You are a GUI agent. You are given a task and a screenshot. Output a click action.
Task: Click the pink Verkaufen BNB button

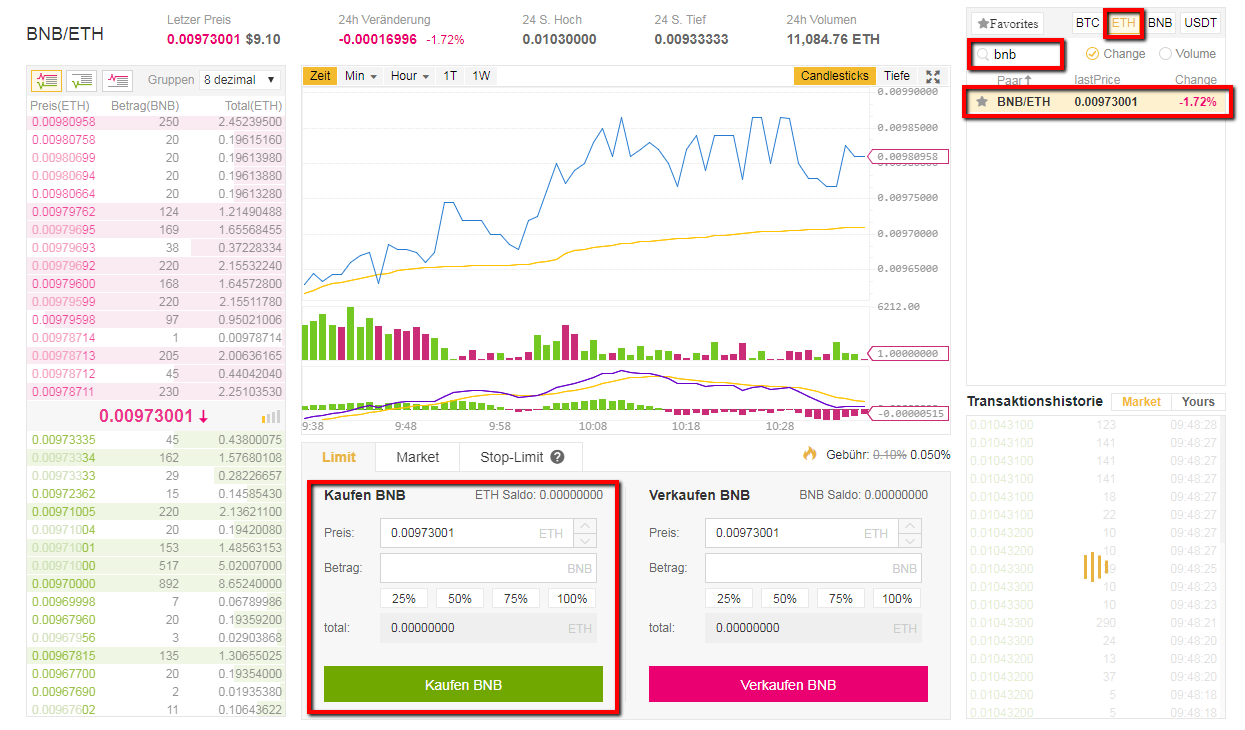click(788, 685)
